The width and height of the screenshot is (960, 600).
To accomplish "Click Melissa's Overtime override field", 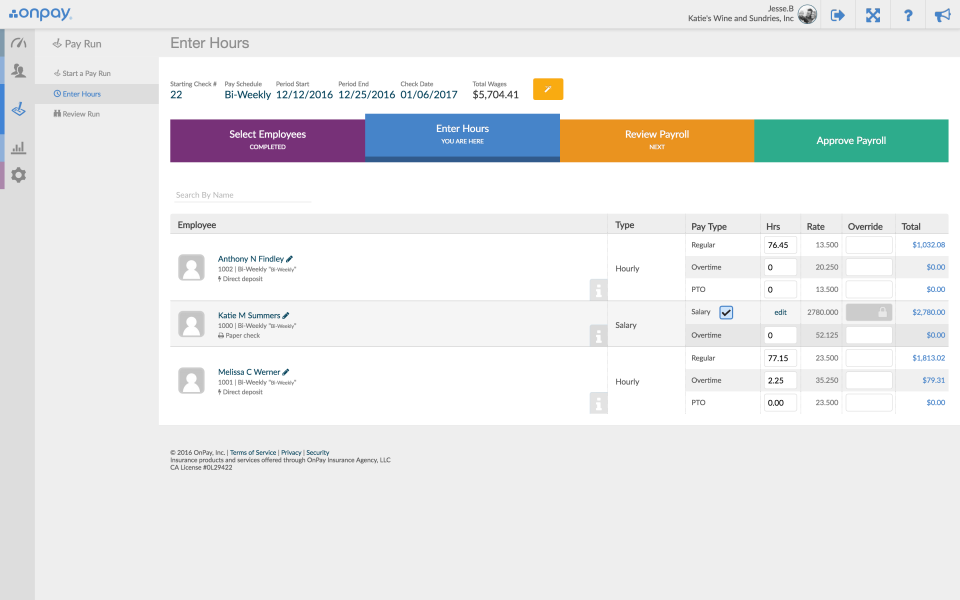I will [869, 380].
